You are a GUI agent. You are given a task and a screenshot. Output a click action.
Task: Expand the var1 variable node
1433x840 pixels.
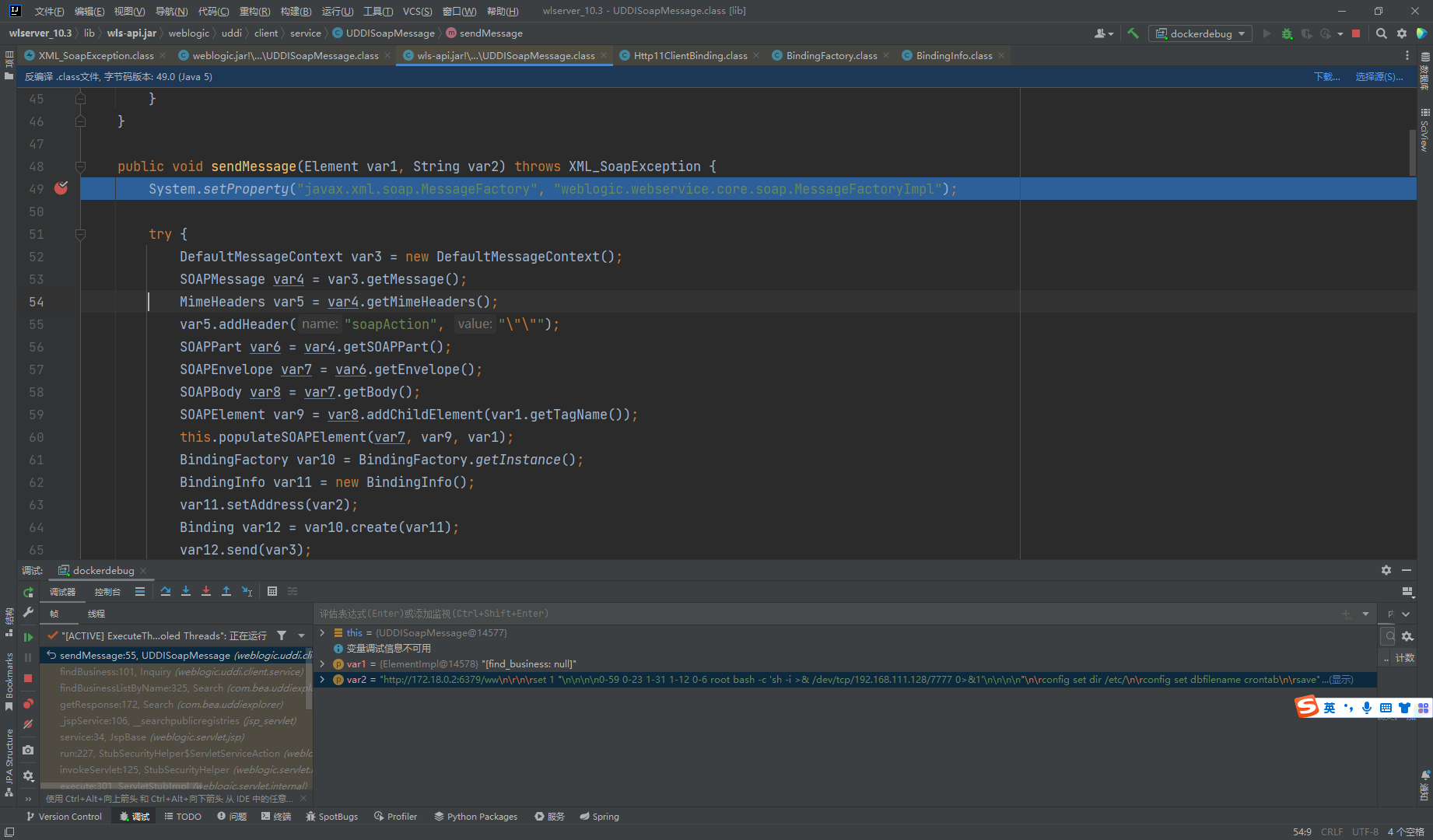pyautogui.click(x=322, y=664)
